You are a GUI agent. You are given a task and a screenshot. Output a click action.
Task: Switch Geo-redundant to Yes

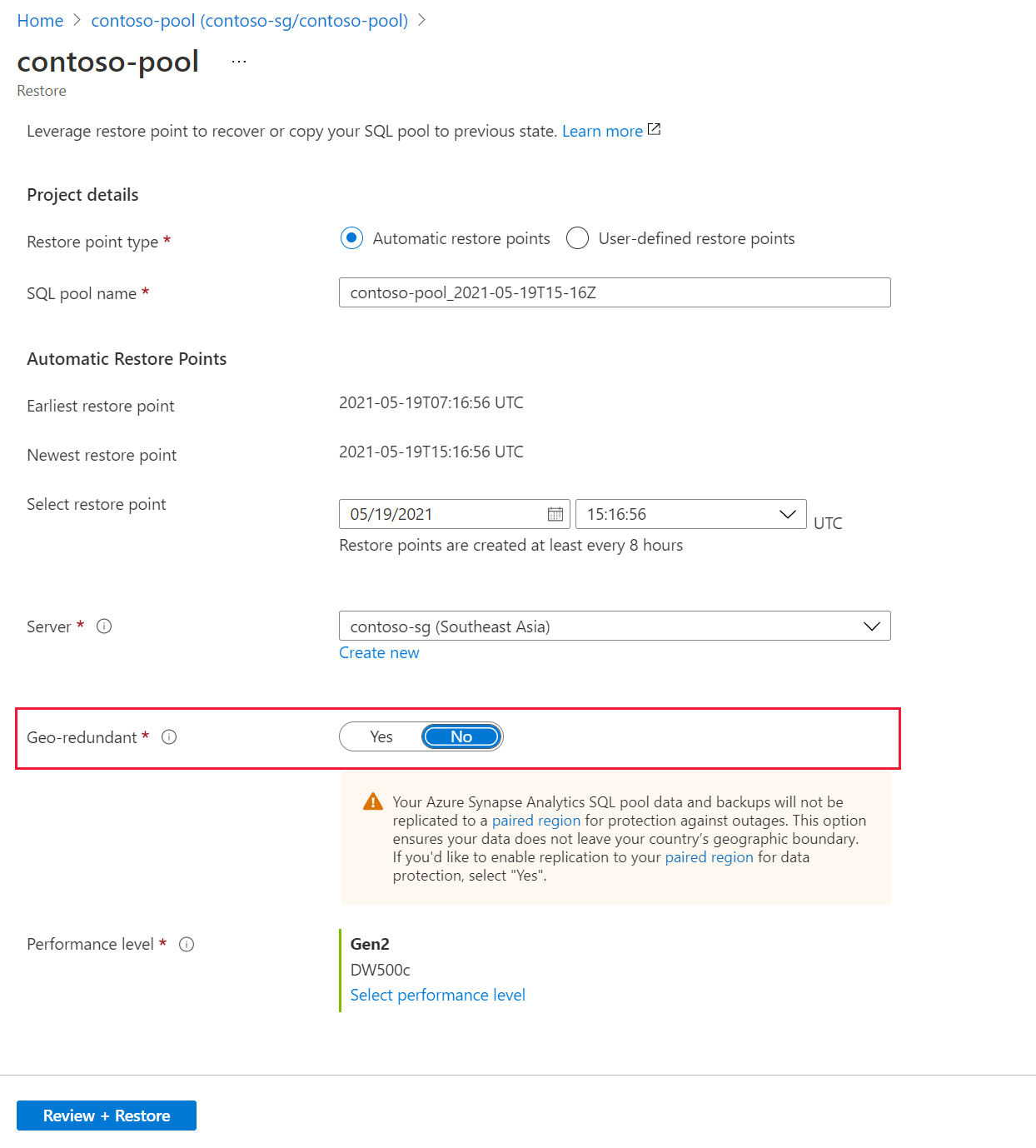click(x=381, y=736)
